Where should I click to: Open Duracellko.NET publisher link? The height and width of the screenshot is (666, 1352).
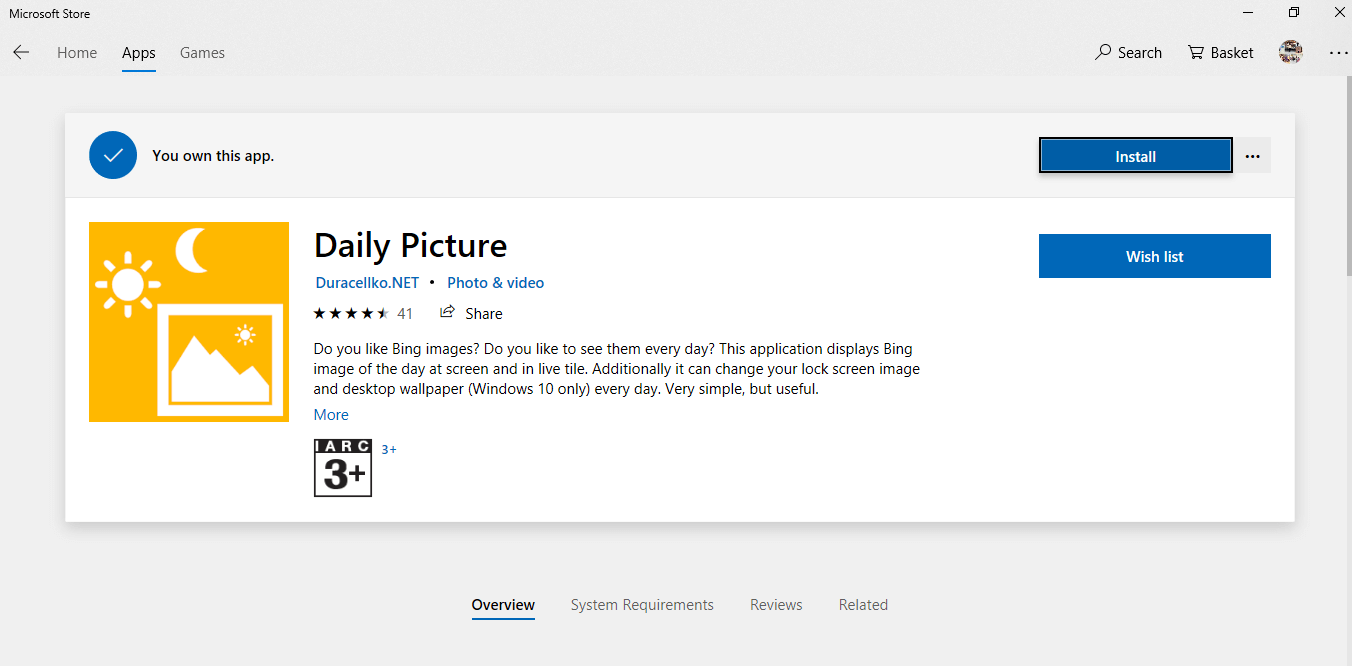coord(367,283)
